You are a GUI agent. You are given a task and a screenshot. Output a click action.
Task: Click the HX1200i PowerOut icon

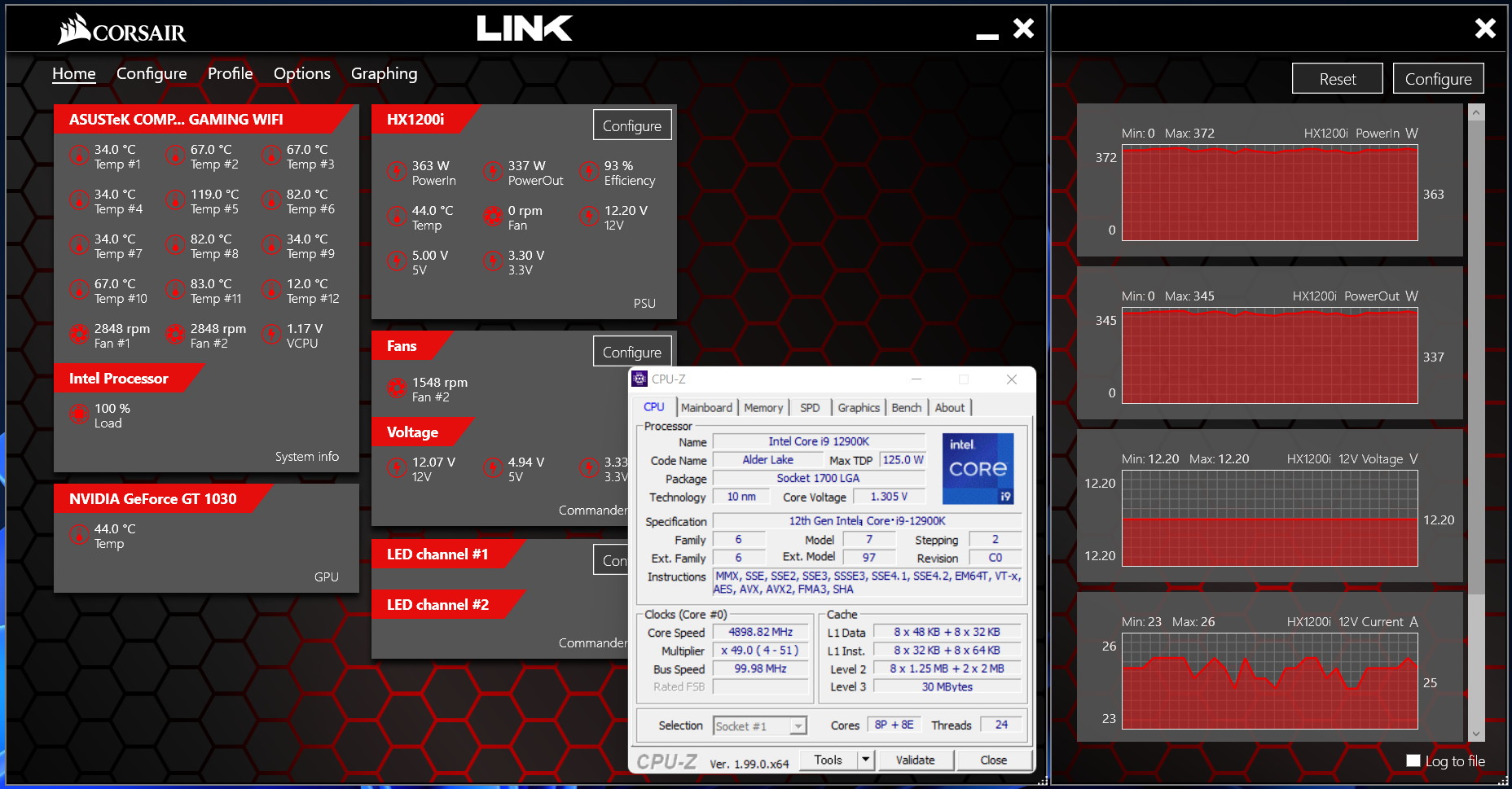(493, 171)
